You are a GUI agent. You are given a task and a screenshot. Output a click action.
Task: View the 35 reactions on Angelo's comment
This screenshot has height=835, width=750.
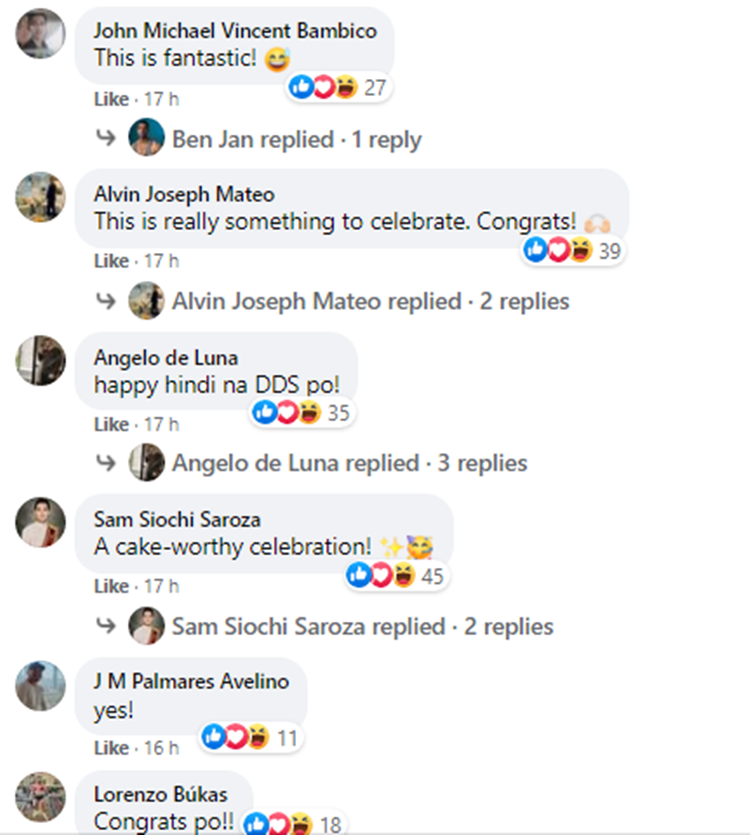click(x=301, y=412)
